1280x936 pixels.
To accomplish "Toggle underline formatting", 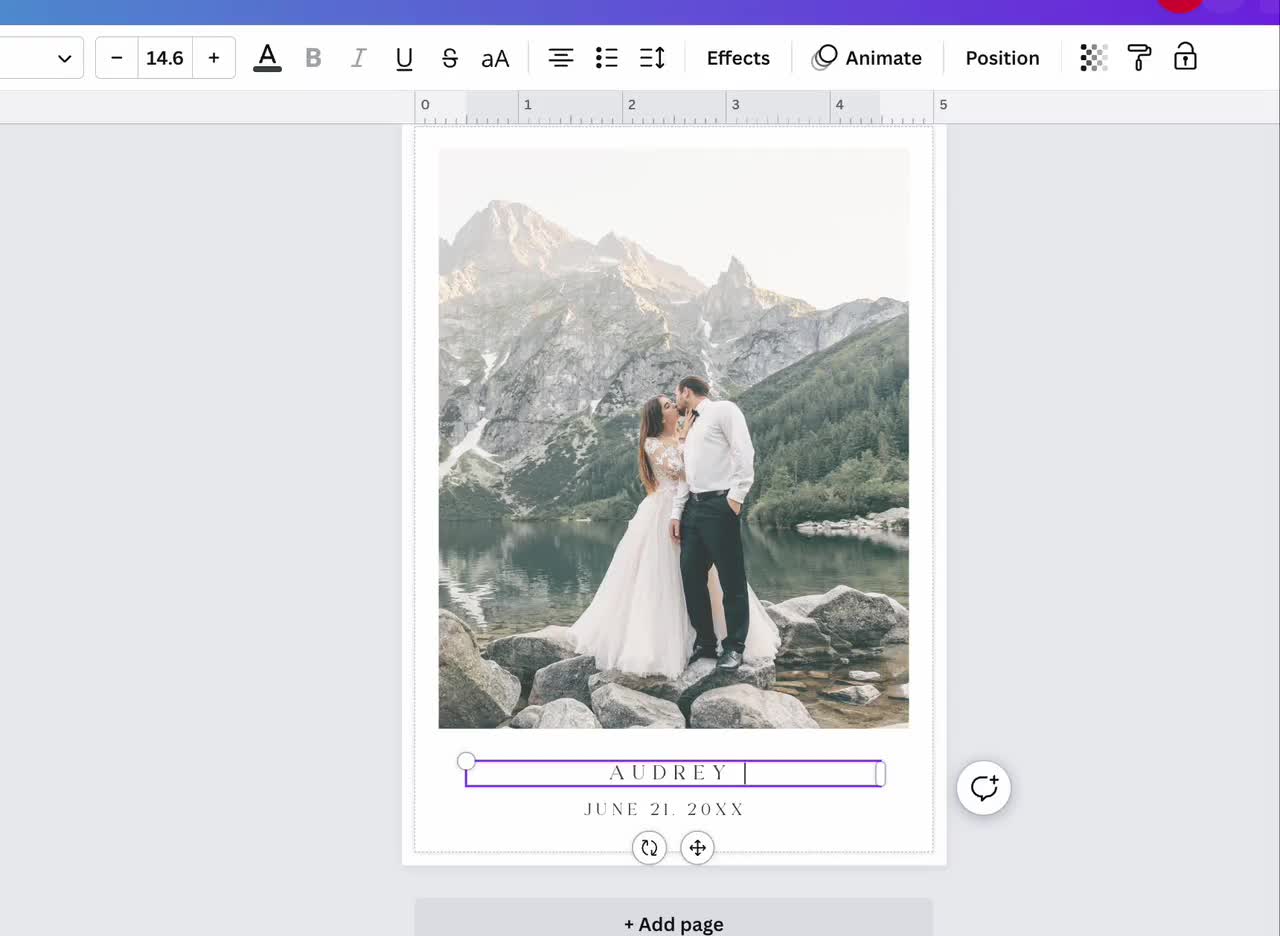I will (404, 58).
